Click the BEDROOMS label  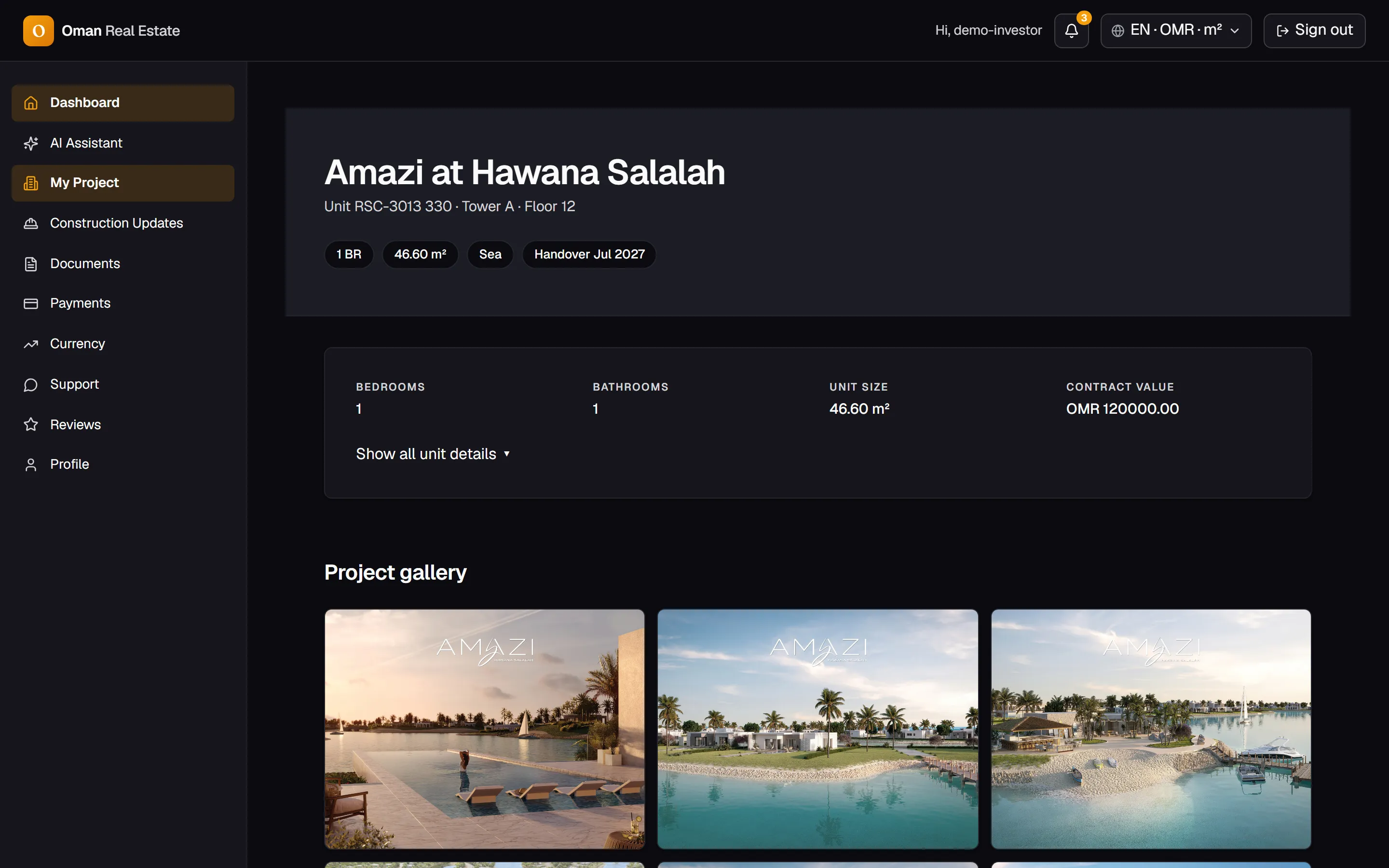coord(390,387)
